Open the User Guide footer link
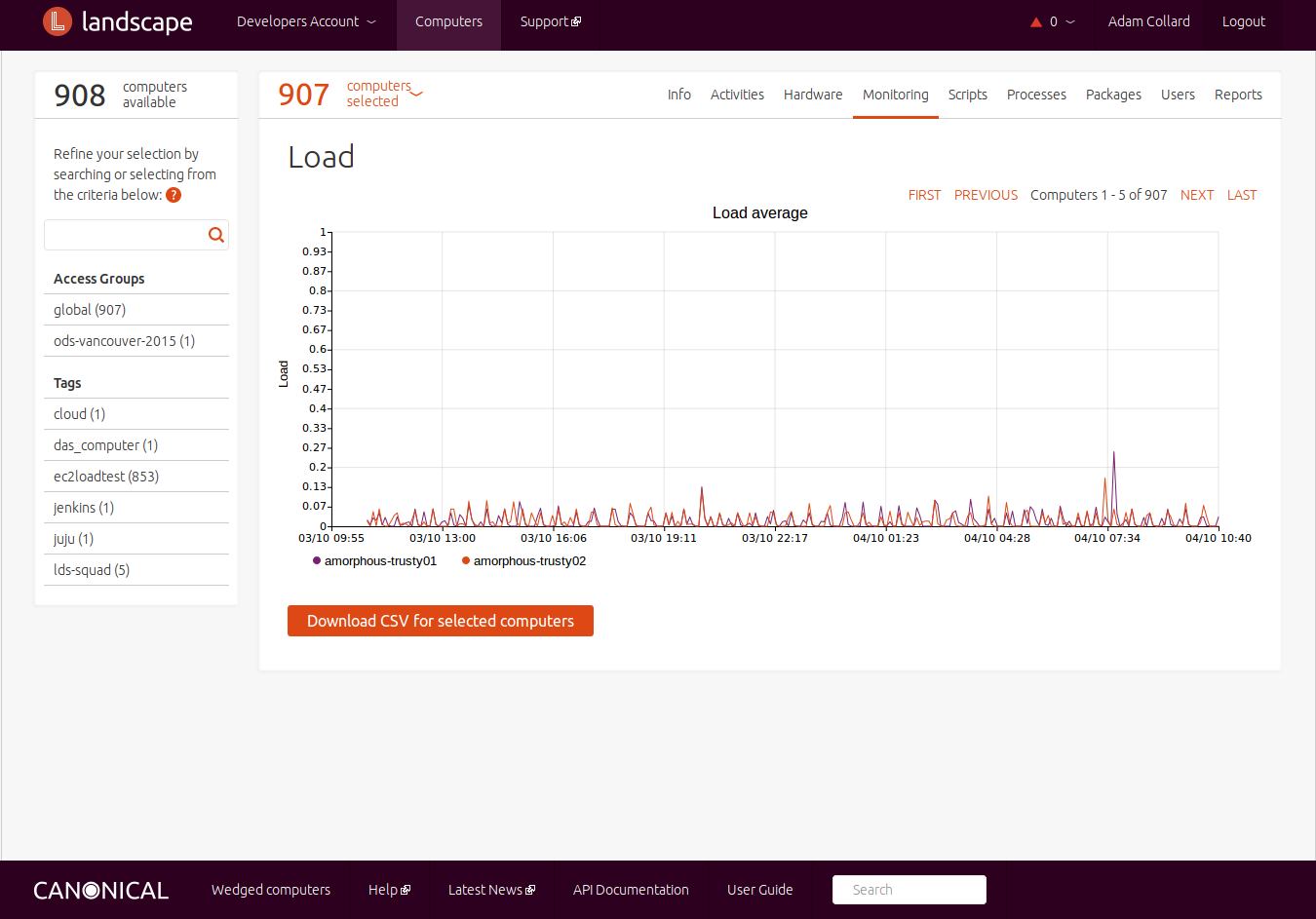Viewport: 1316px width, 919px height. click(x=760, y=890)
